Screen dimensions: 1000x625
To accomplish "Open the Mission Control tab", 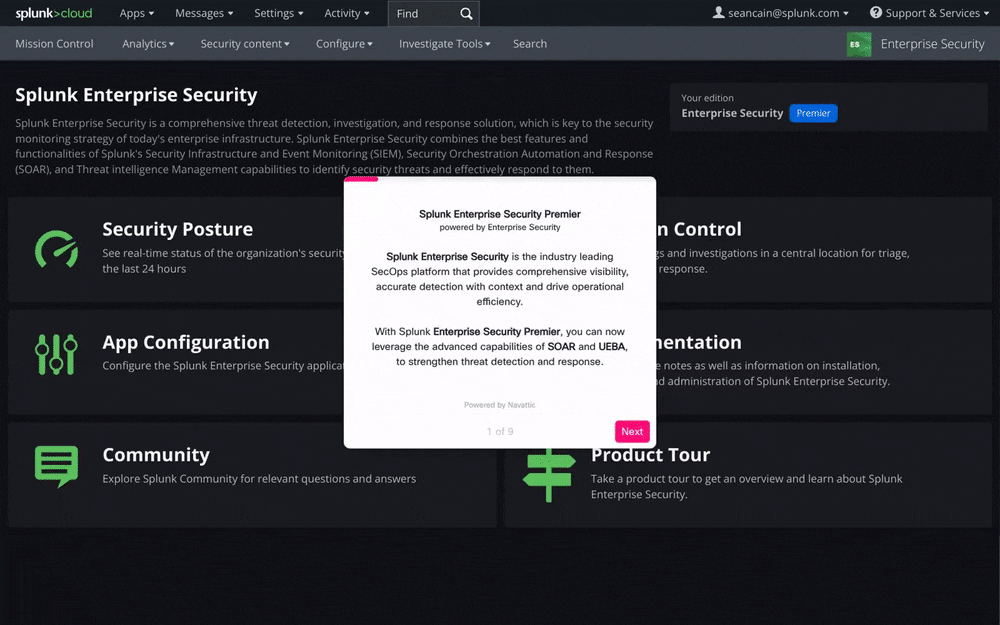I will [x=54, y=44].
